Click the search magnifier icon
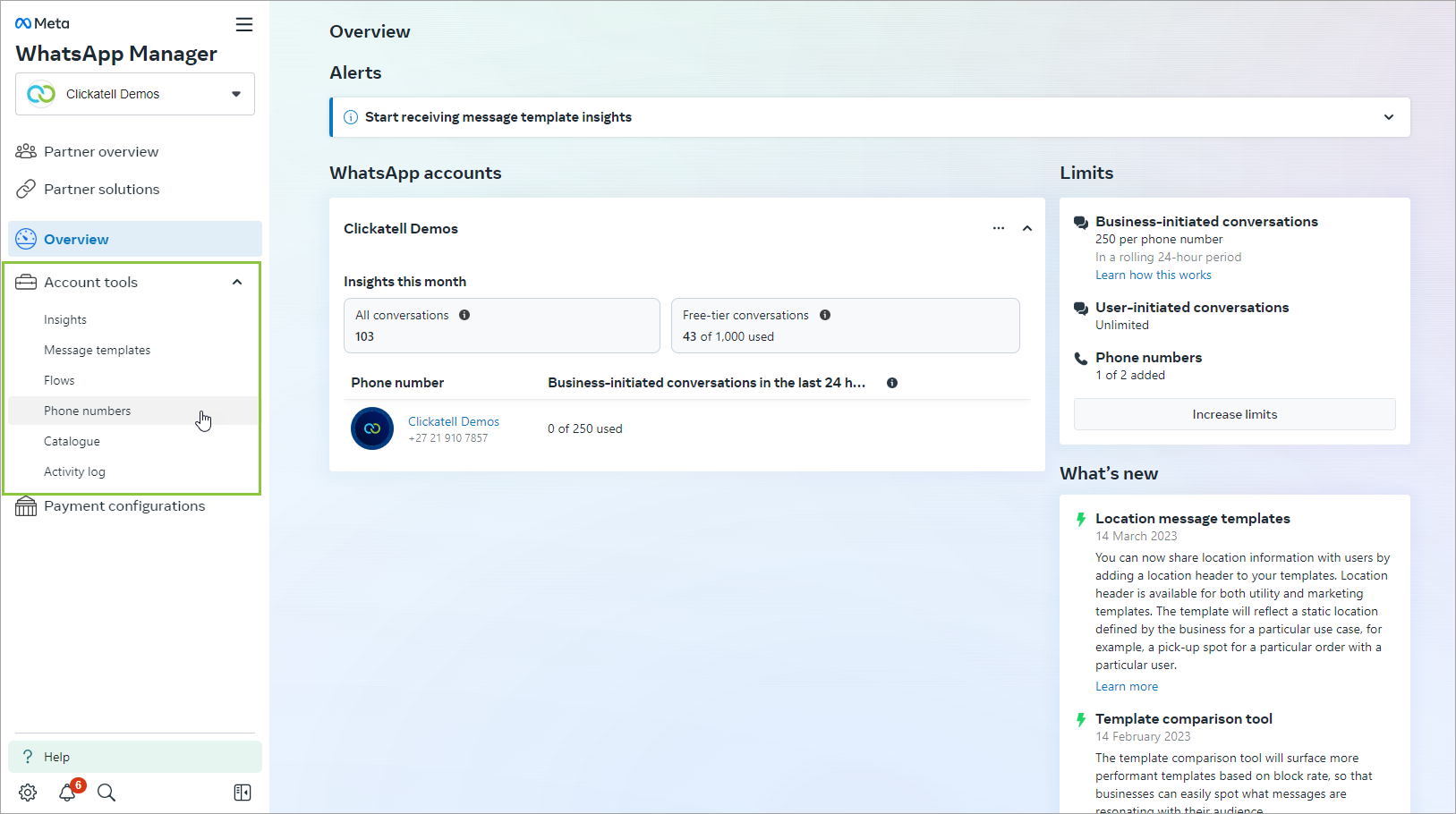Screen dimensions: 1456x814 (106, 793)
